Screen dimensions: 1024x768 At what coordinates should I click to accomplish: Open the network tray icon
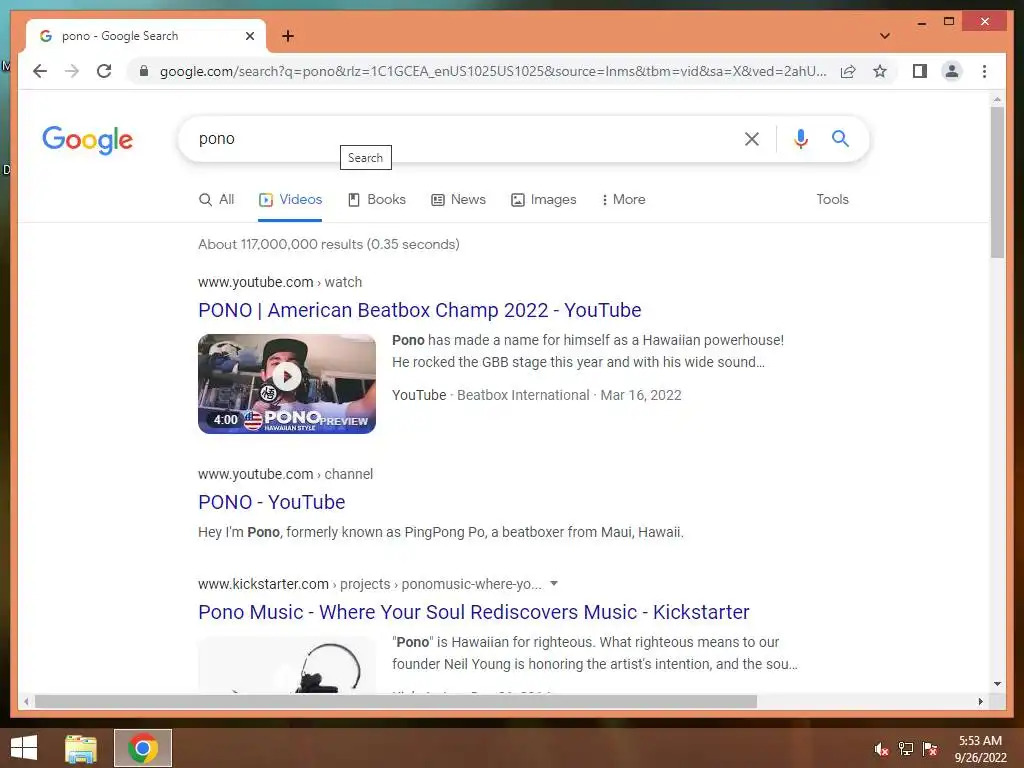pos(906,749)
